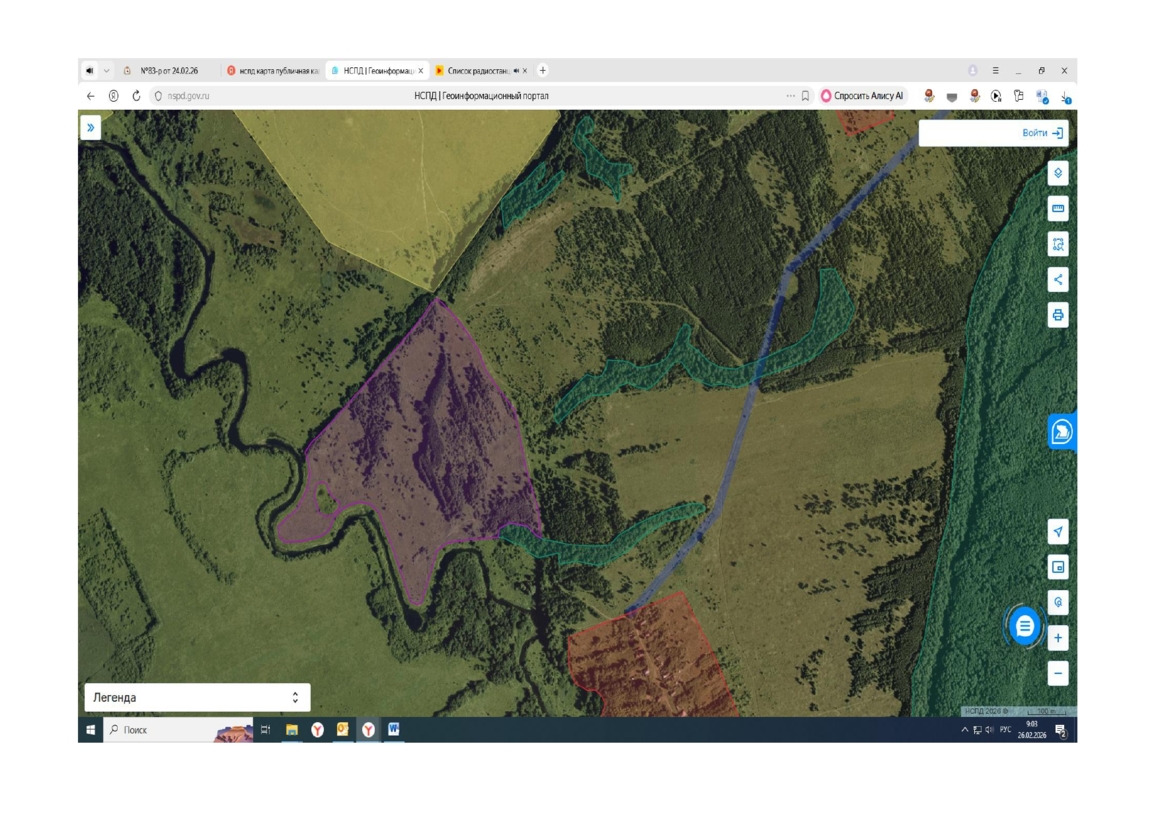The image size is (1160, 820).
Task: Expand the Легенда dropdown panel
Action: click(x=197, y=697)
